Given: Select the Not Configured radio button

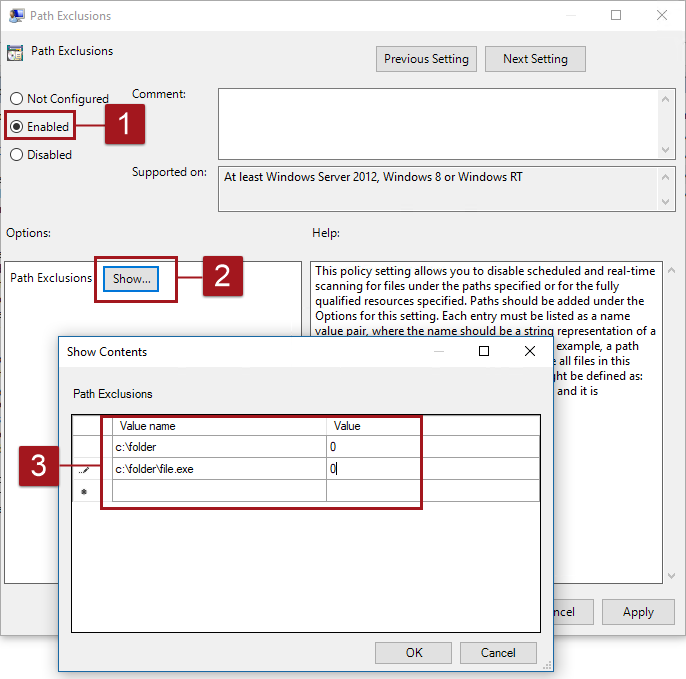Looking at the screenshot, I should 17,99.
